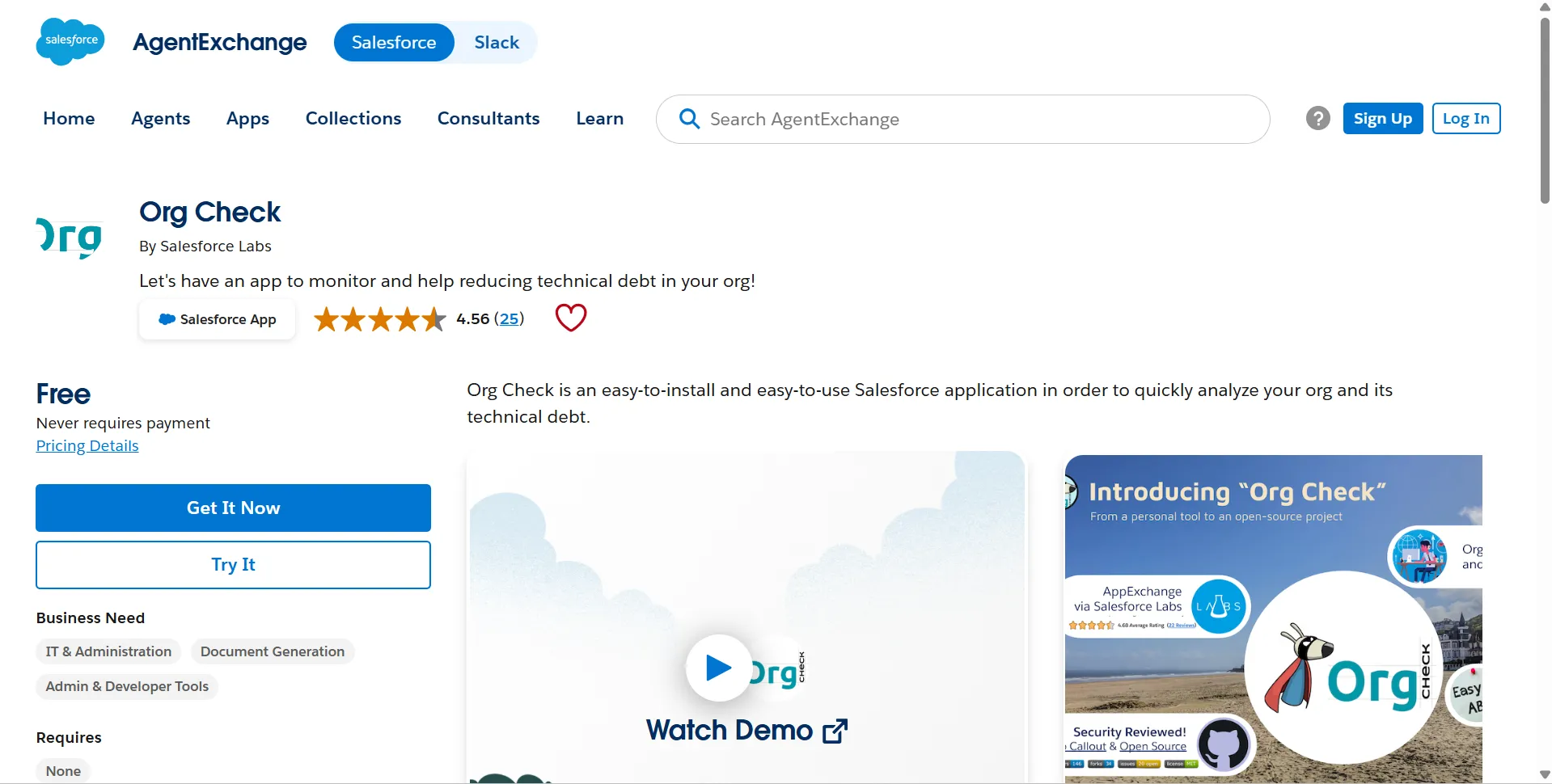Focus the Search AgentExchange input field

point(962,120)
